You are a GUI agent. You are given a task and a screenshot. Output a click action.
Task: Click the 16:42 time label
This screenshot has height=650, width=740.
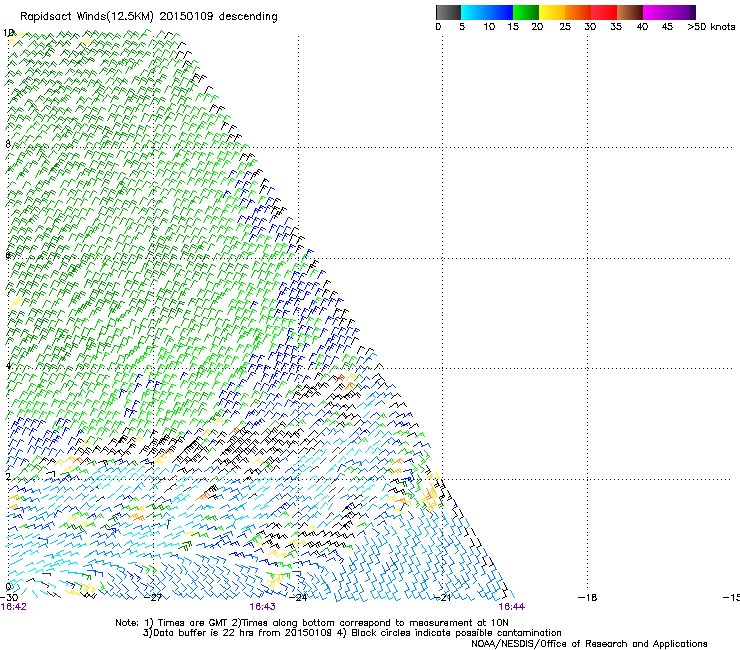(14, 607)
